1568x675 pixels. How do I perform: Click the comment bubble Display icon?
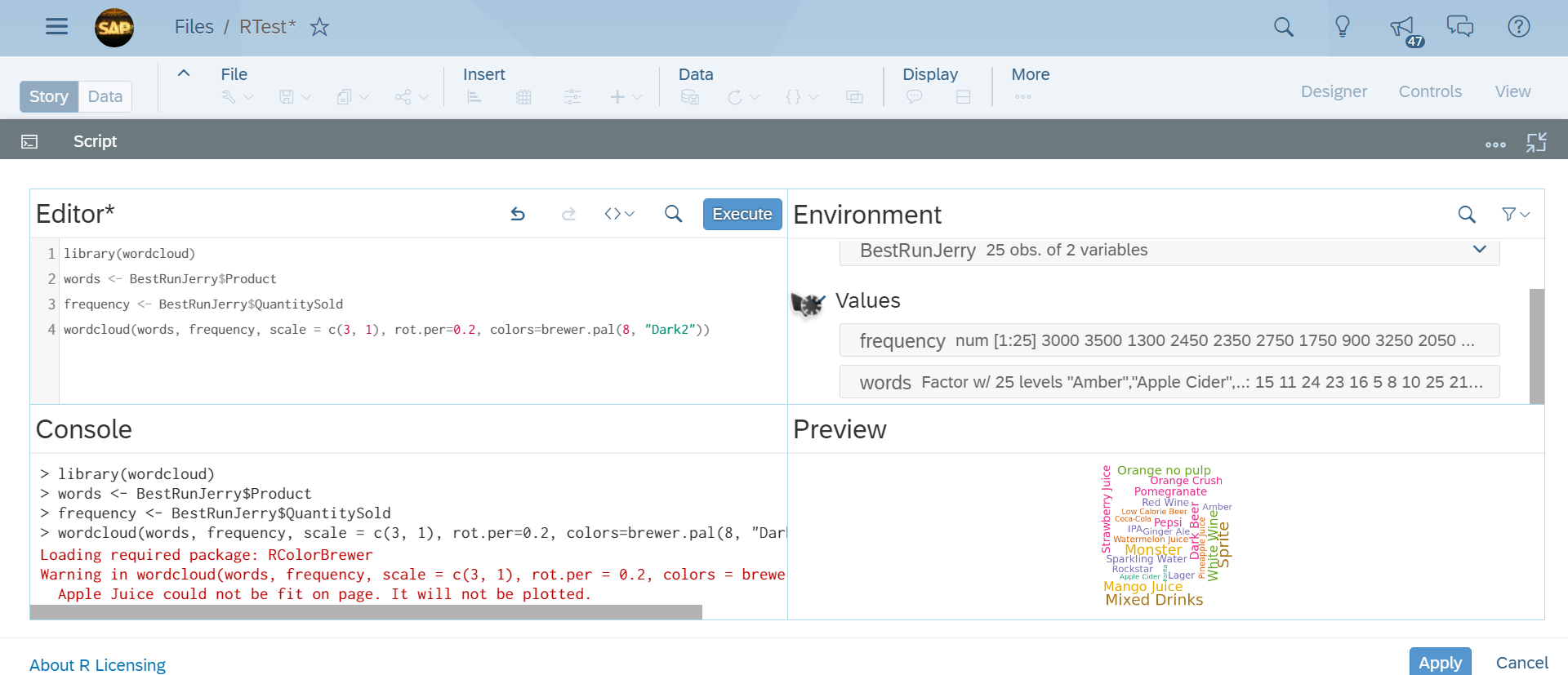(x=914, y=97)
